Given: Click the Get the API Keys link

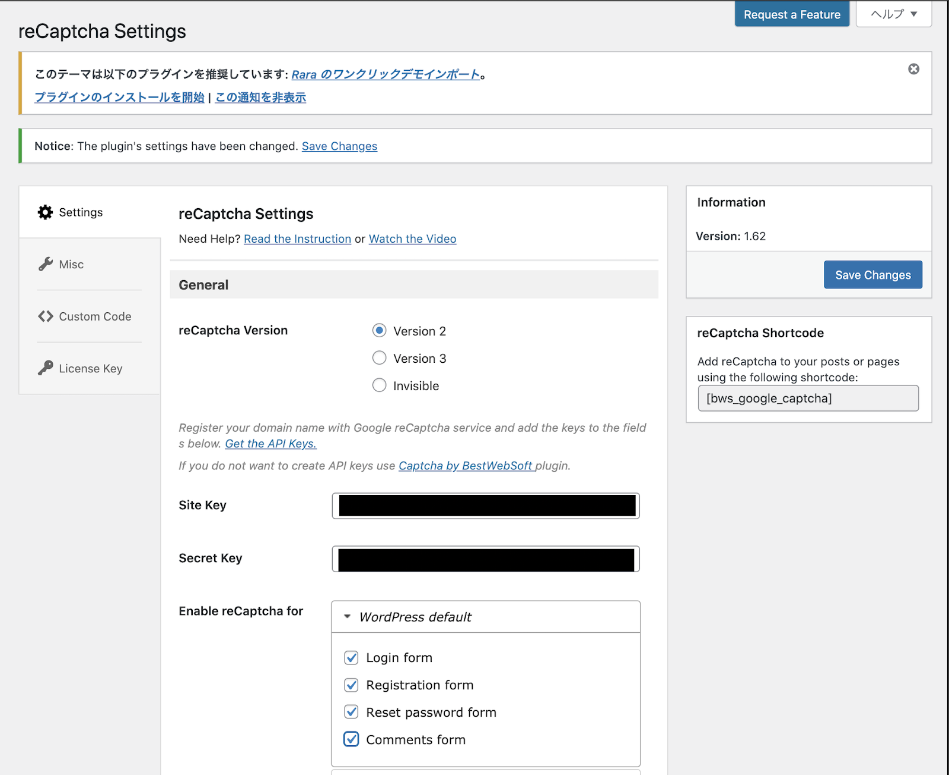Looking at the screenshot, I should coord(271,443).
